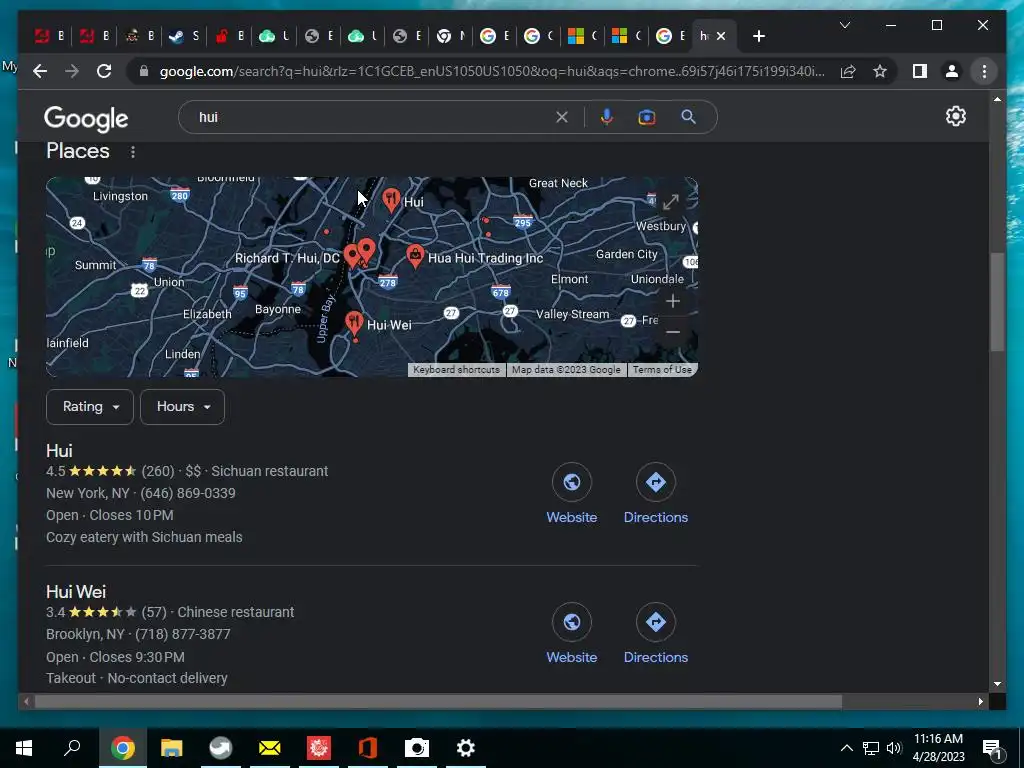Screen dimensions: 1024x768
Task: Open the Hours filter dropdown
Action: click(x=182, y=407)
